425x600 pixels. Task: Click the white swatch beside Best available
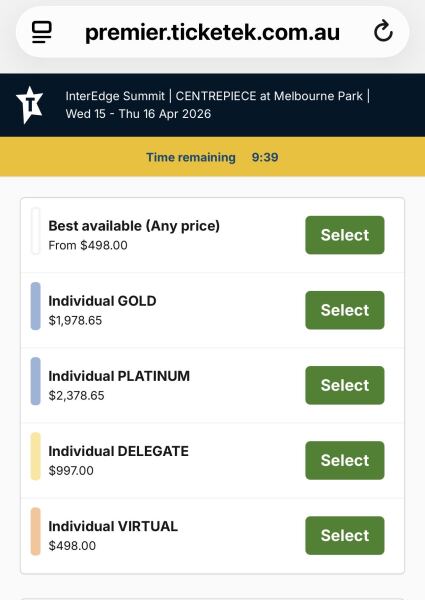click(x=36, y=231)
